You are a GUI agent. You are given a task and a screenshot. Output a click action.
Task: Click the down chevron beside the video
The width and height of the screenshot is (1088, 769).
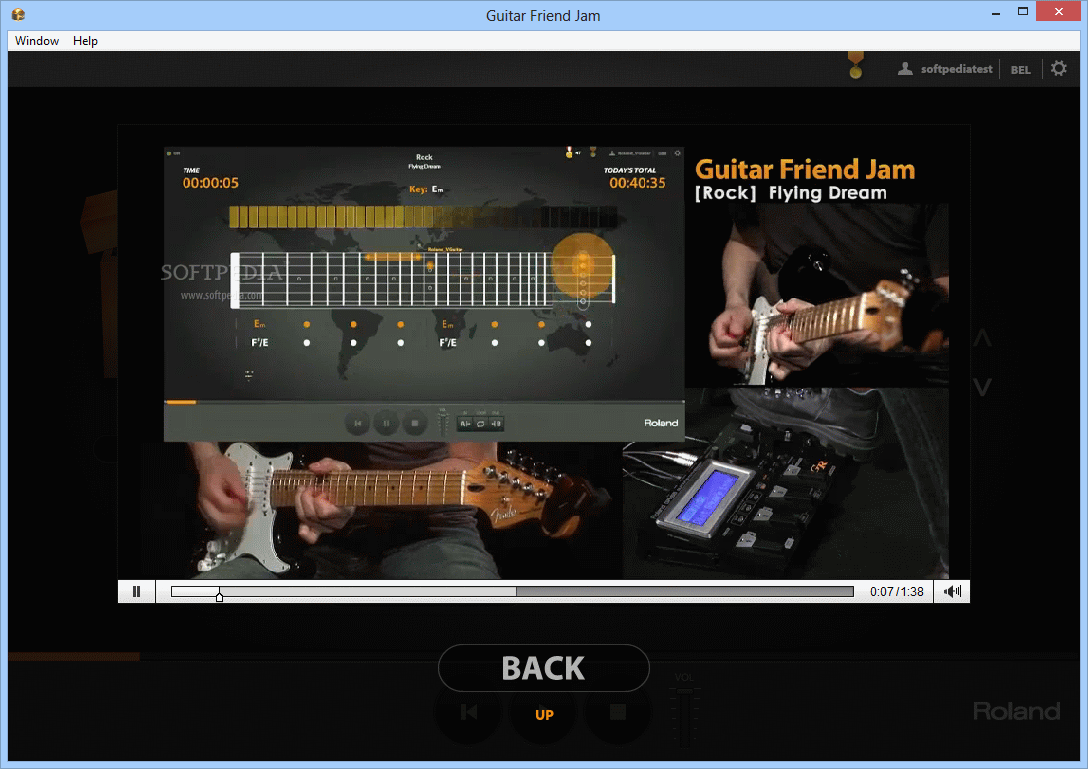(x=982, y=387)
